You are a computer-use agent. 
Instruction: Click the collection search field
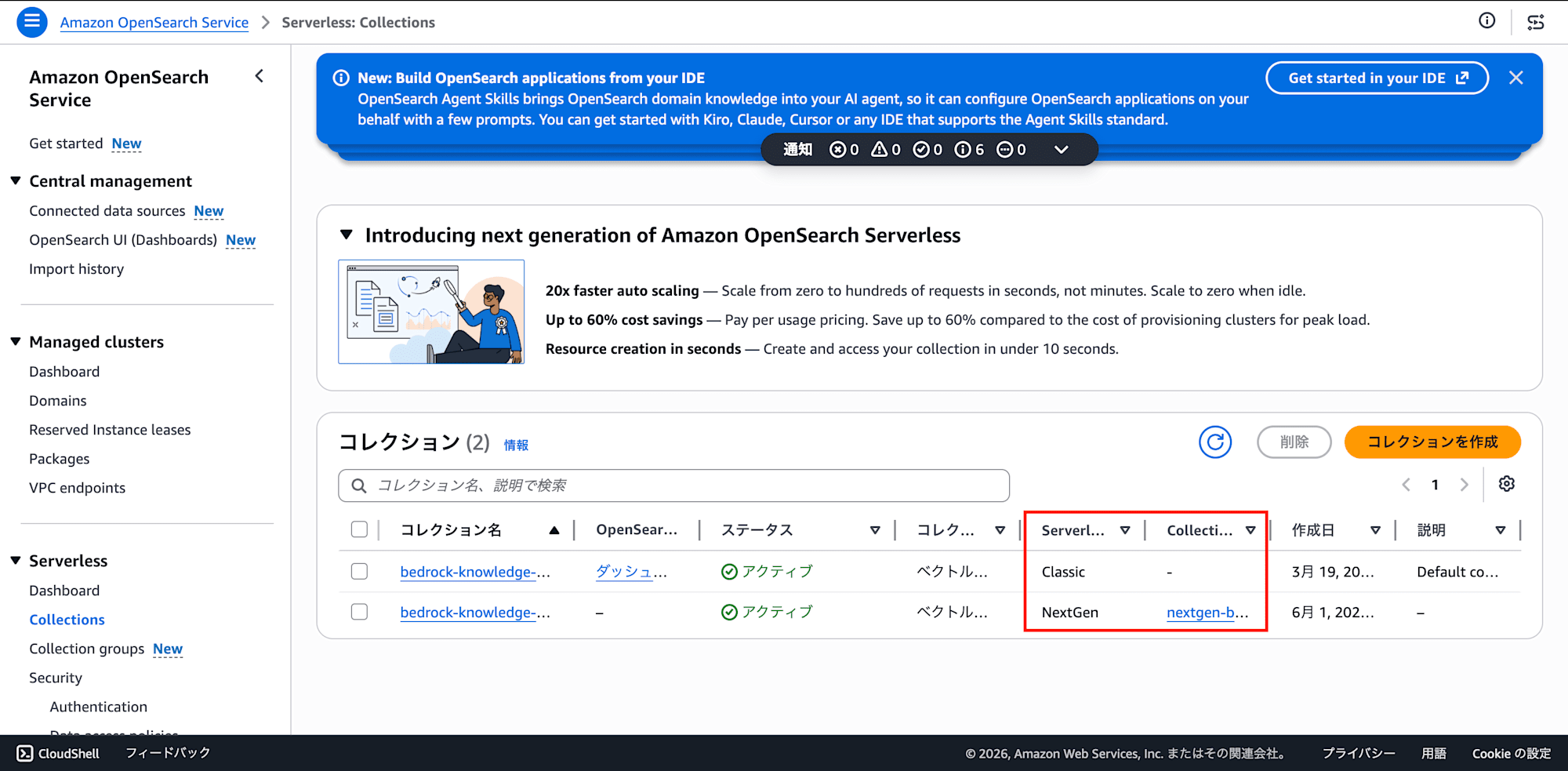(673, 486)
